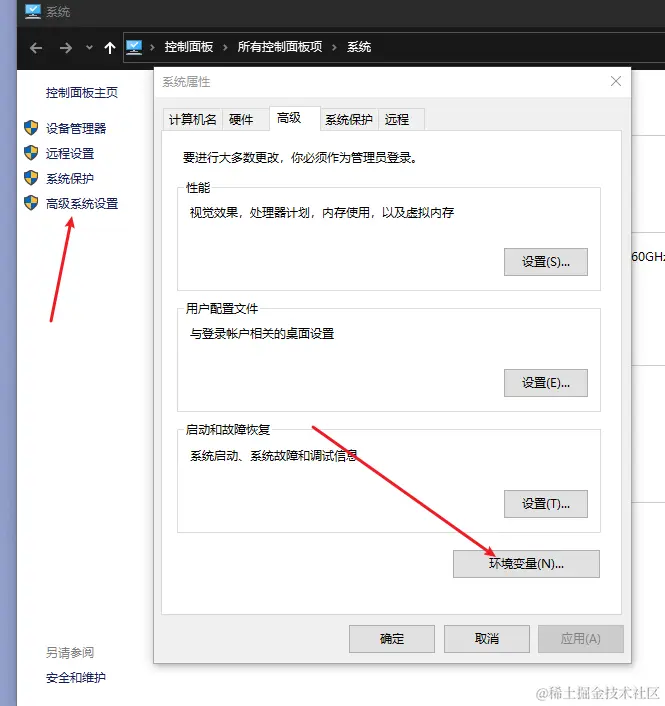Click the shield icon beside 高级系统设置
The width and height of the screenshot is (665, 706).
pos(31,203)
